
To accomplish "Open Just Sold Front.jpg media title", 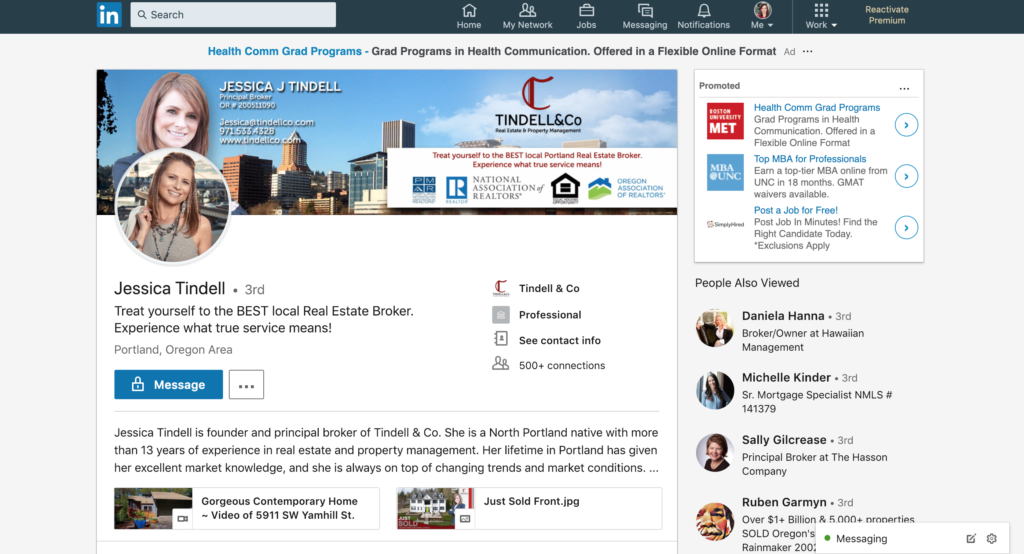I will pyautogui.click(x=532, y=501).
